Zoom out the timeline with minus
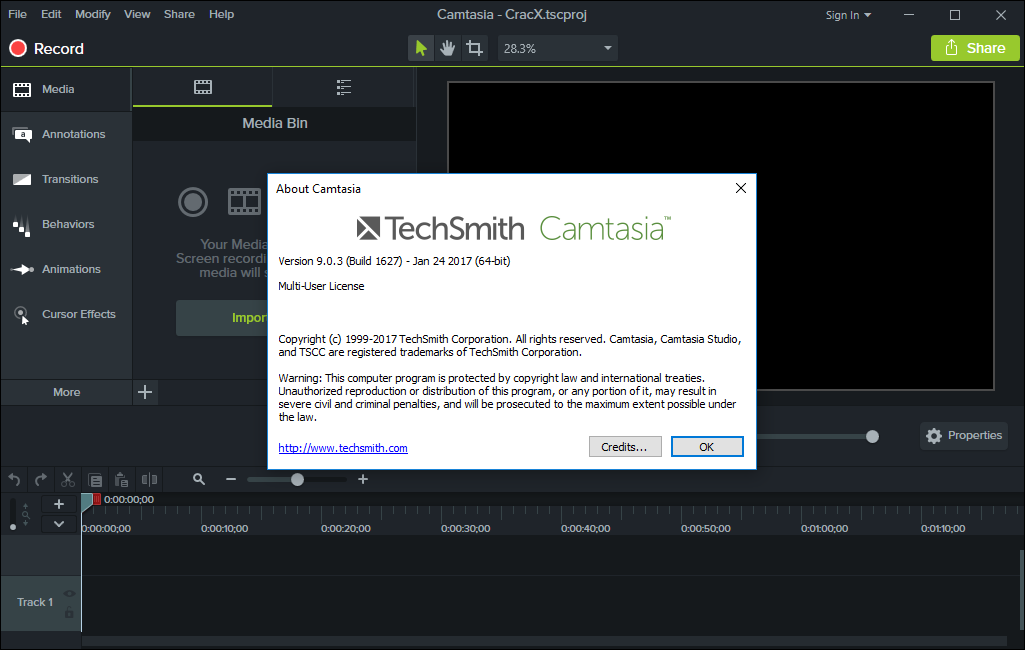Screen dimensions: 1025x650 pos(231,479)
